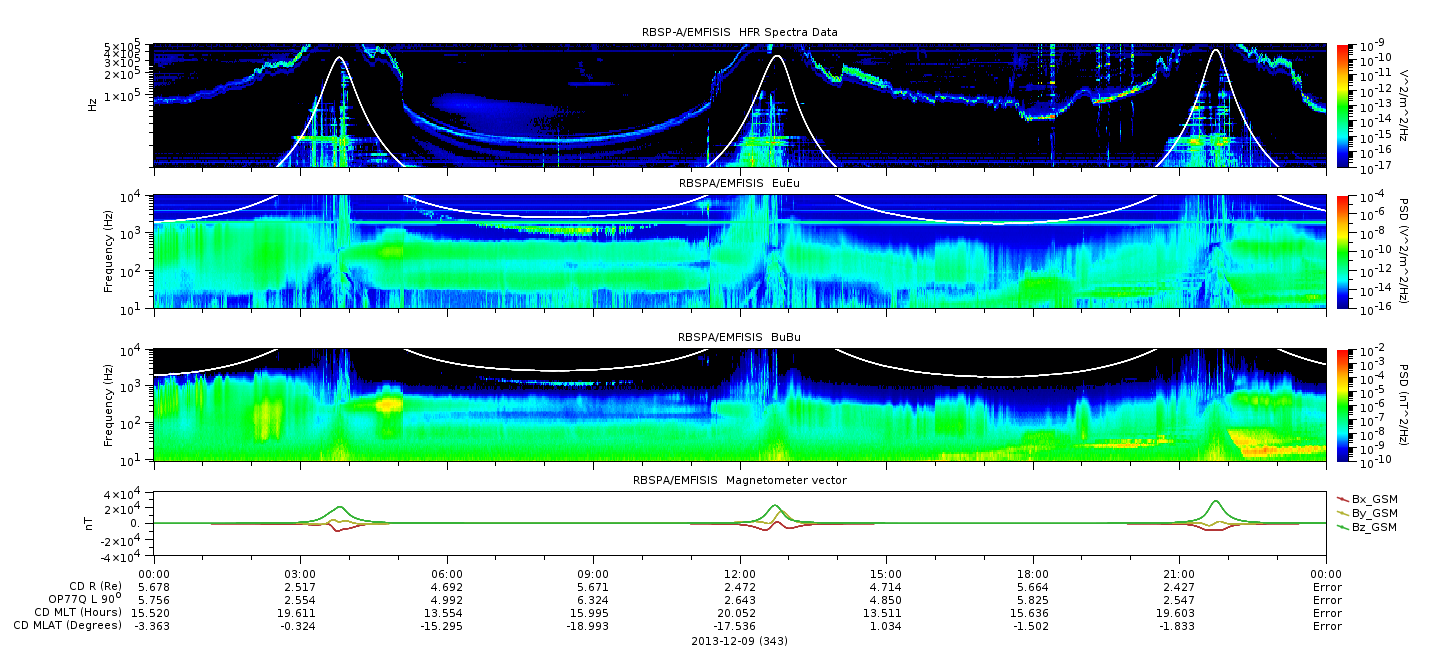Image resolution: width=1447 pixels, height=658 pixels.
Task: Click the 21:00 time axis label
Action: click(x=1179, y=573)
